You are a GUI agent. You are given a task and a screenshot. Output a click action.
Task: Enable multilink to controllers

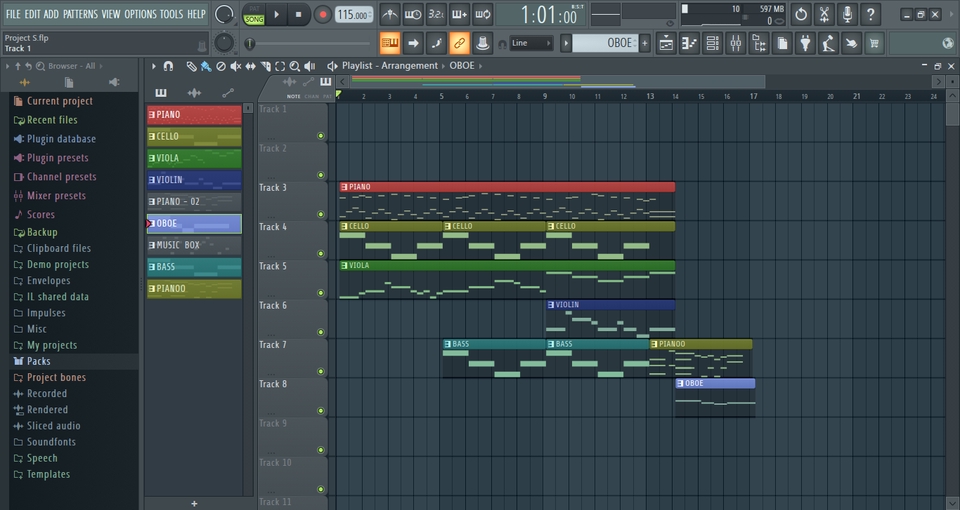[x=482, y=43]
